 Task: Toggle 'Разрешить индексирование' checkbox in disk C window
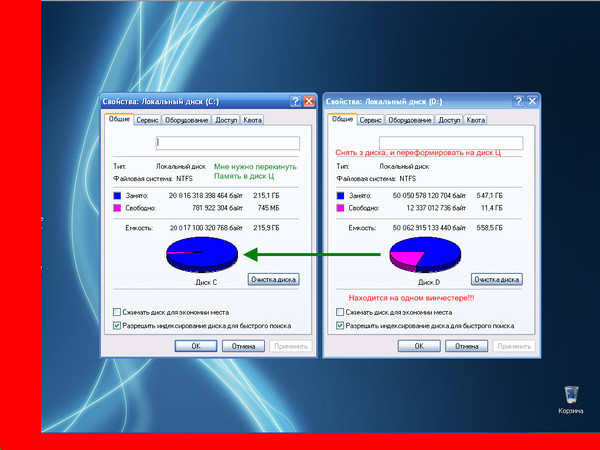coord(117,326)
